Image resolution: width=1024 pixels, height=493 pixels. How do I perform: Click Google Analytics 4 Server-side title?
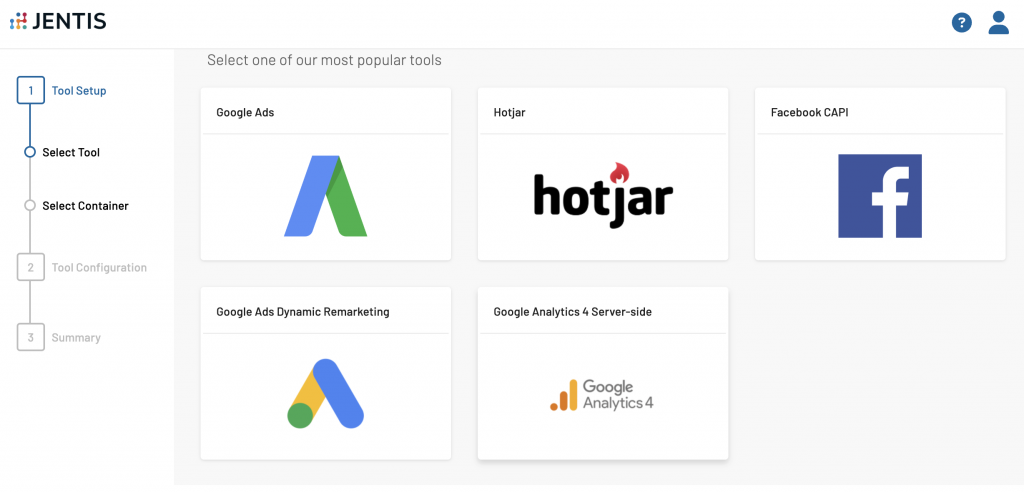573,311
